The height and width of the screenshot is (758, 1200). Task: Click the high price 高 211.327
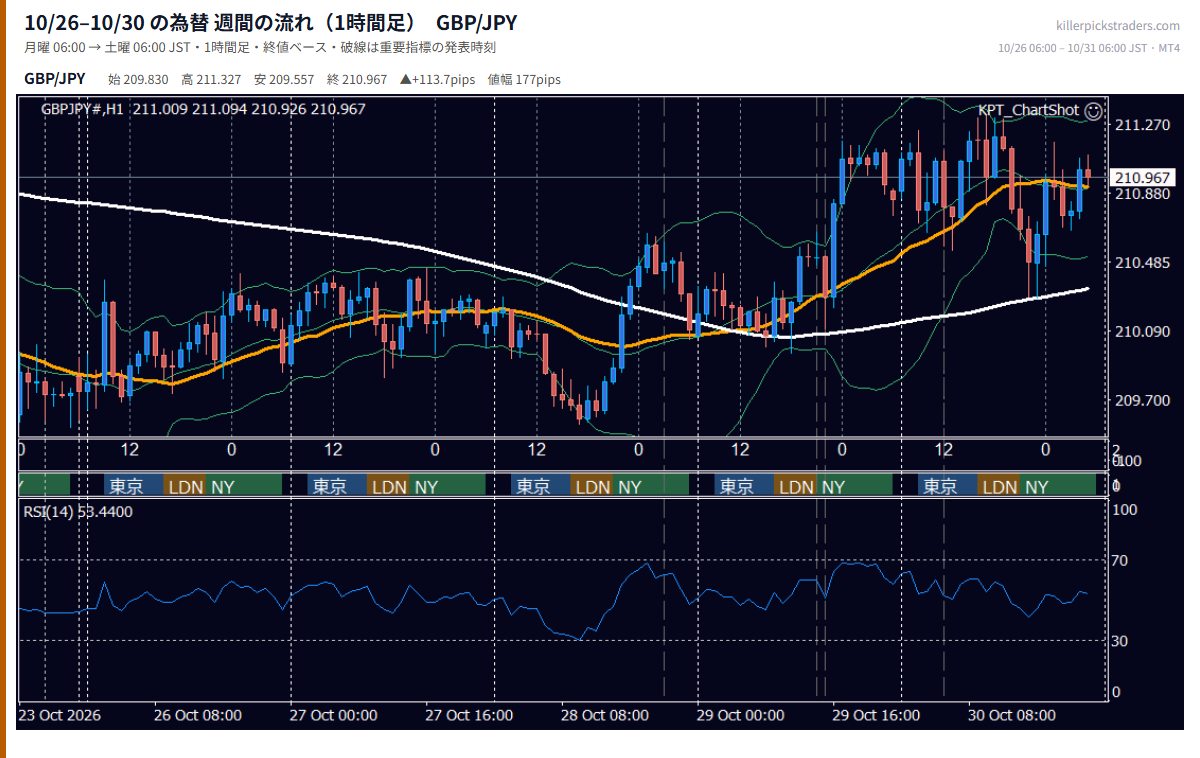211,80
